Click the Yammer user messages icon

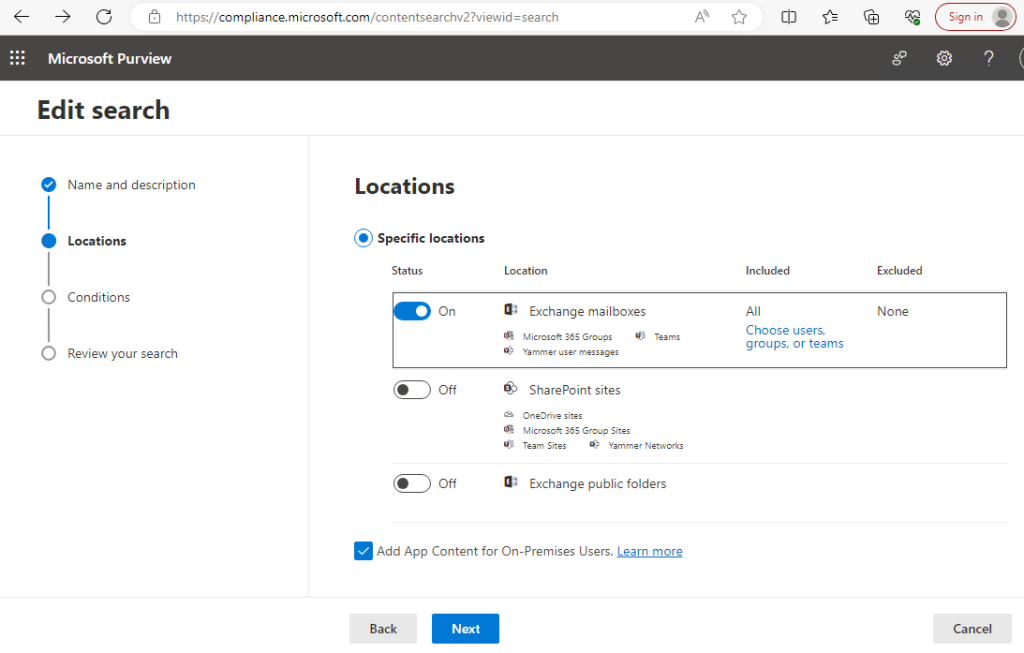click(509, 351)
